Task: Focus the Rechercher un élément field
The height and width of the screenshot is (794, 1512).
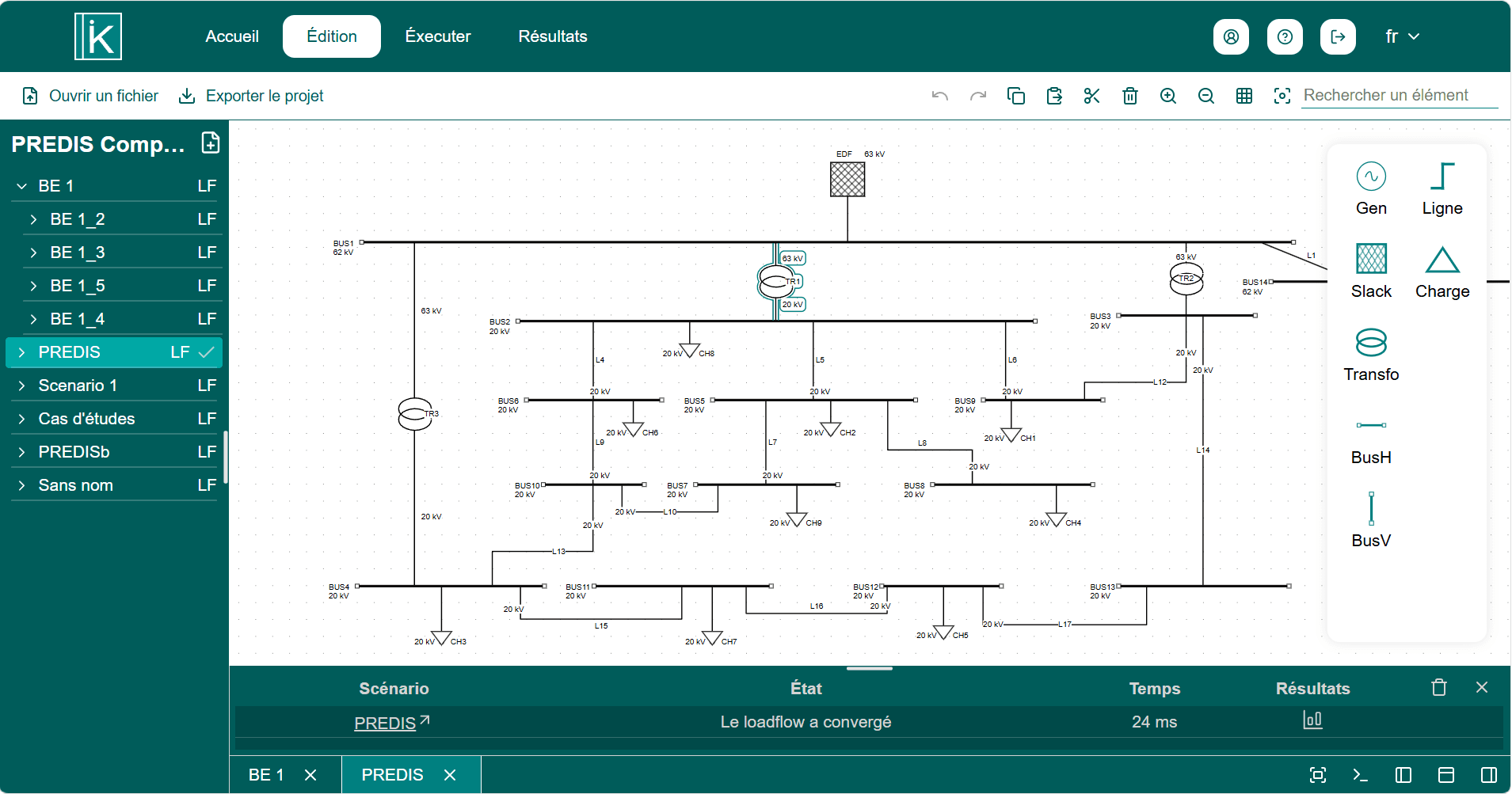Action: [1400, 95]
